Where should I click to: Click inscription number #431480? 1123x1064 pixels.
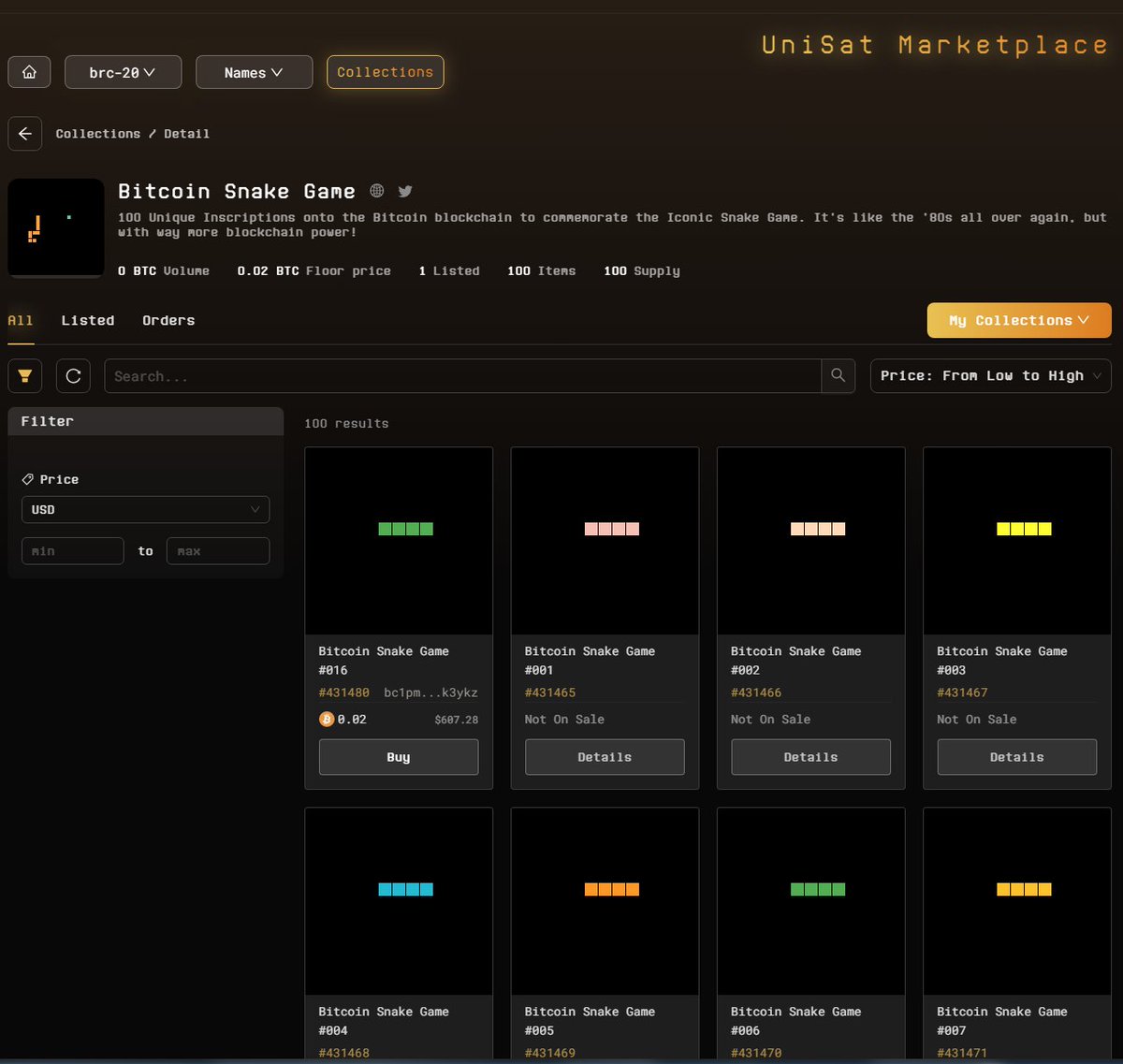pyautogui.click(x=344, y=692)
